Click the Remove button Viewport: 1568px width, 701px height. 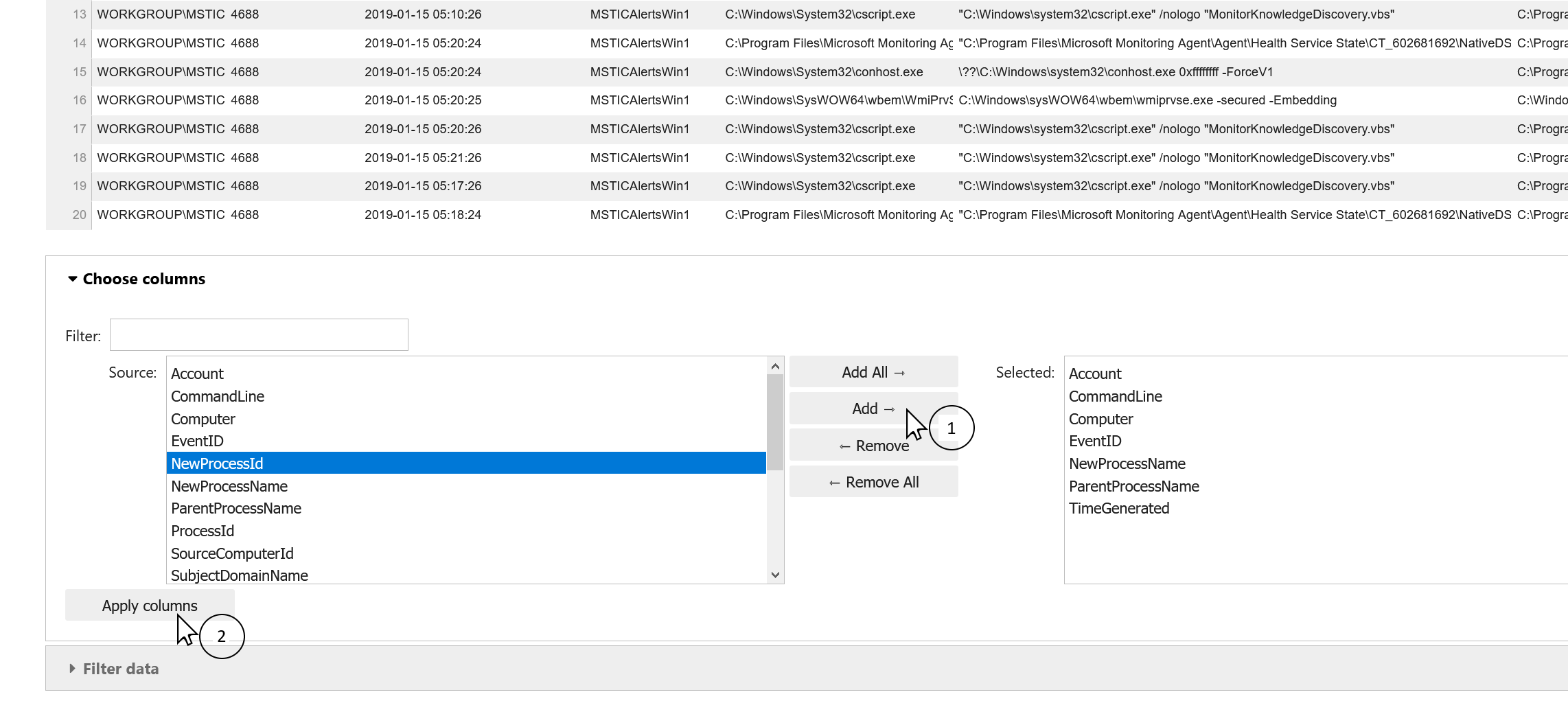tap(873, 446)
